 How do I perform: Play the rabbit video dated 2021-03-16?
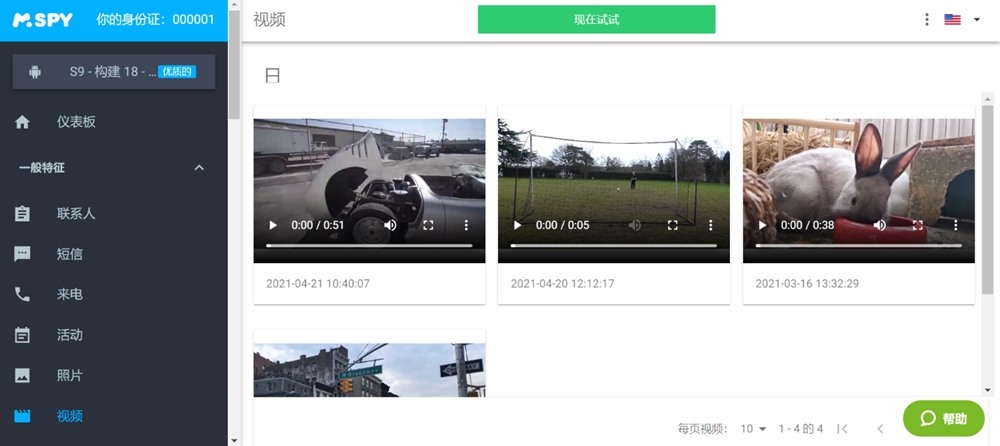pos(762,225)
